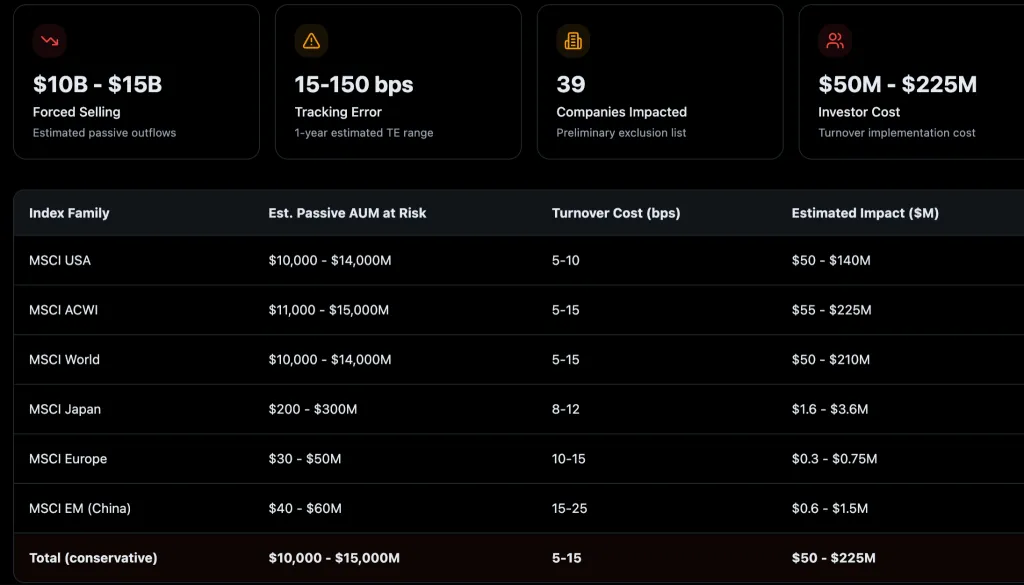This screenshot has height=585, width=1024.
Task: Select the Index Family column header
Action: (x=69, y=213)
